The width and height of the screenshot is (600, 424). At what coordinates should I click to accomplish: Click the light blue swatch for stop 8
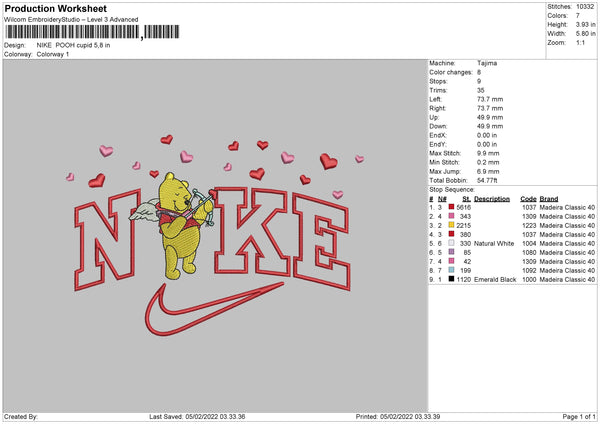click(452, 270)
